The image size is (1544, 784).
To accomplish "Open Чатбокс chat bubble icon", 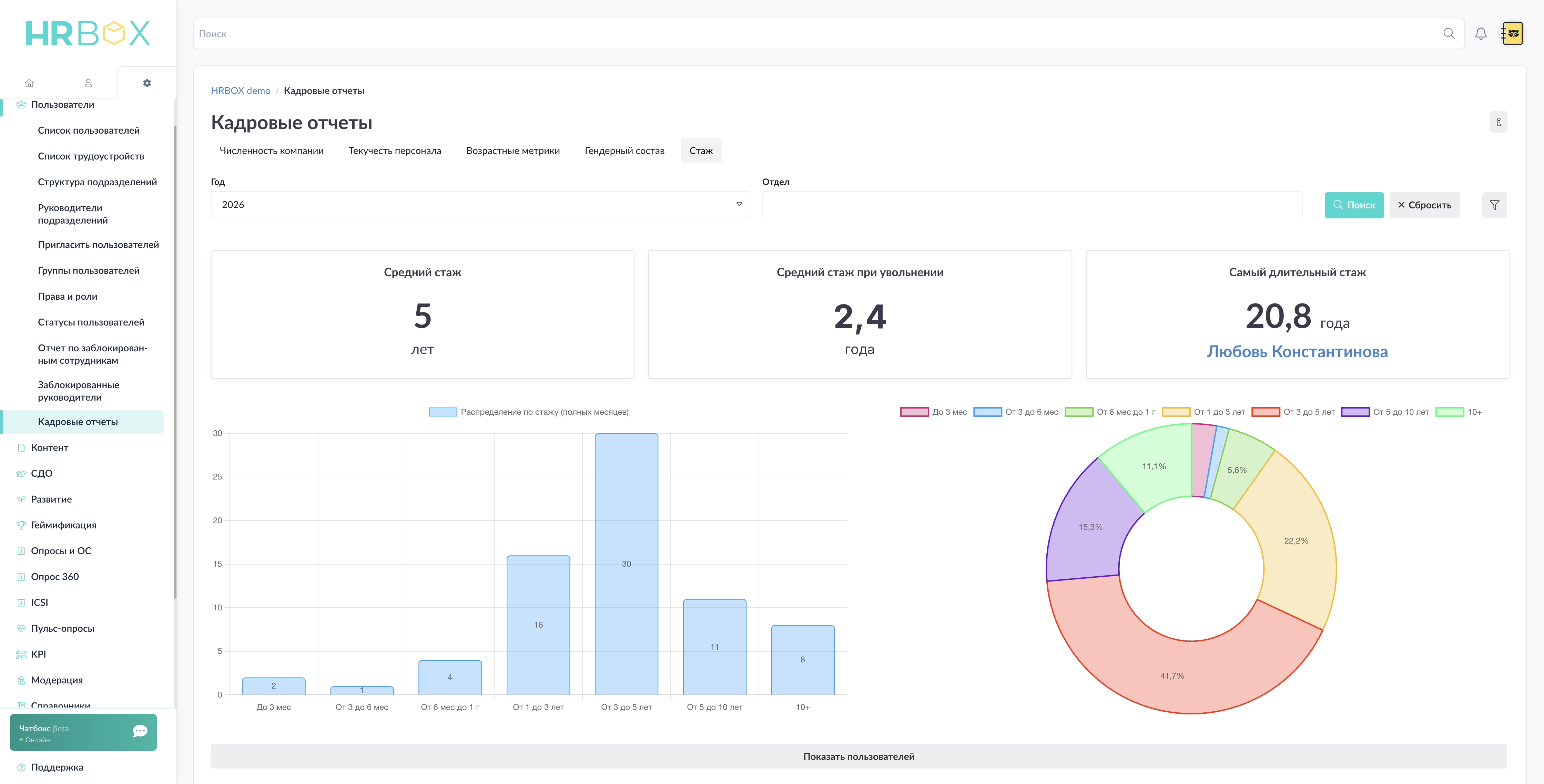I will [x=140, y=731].
